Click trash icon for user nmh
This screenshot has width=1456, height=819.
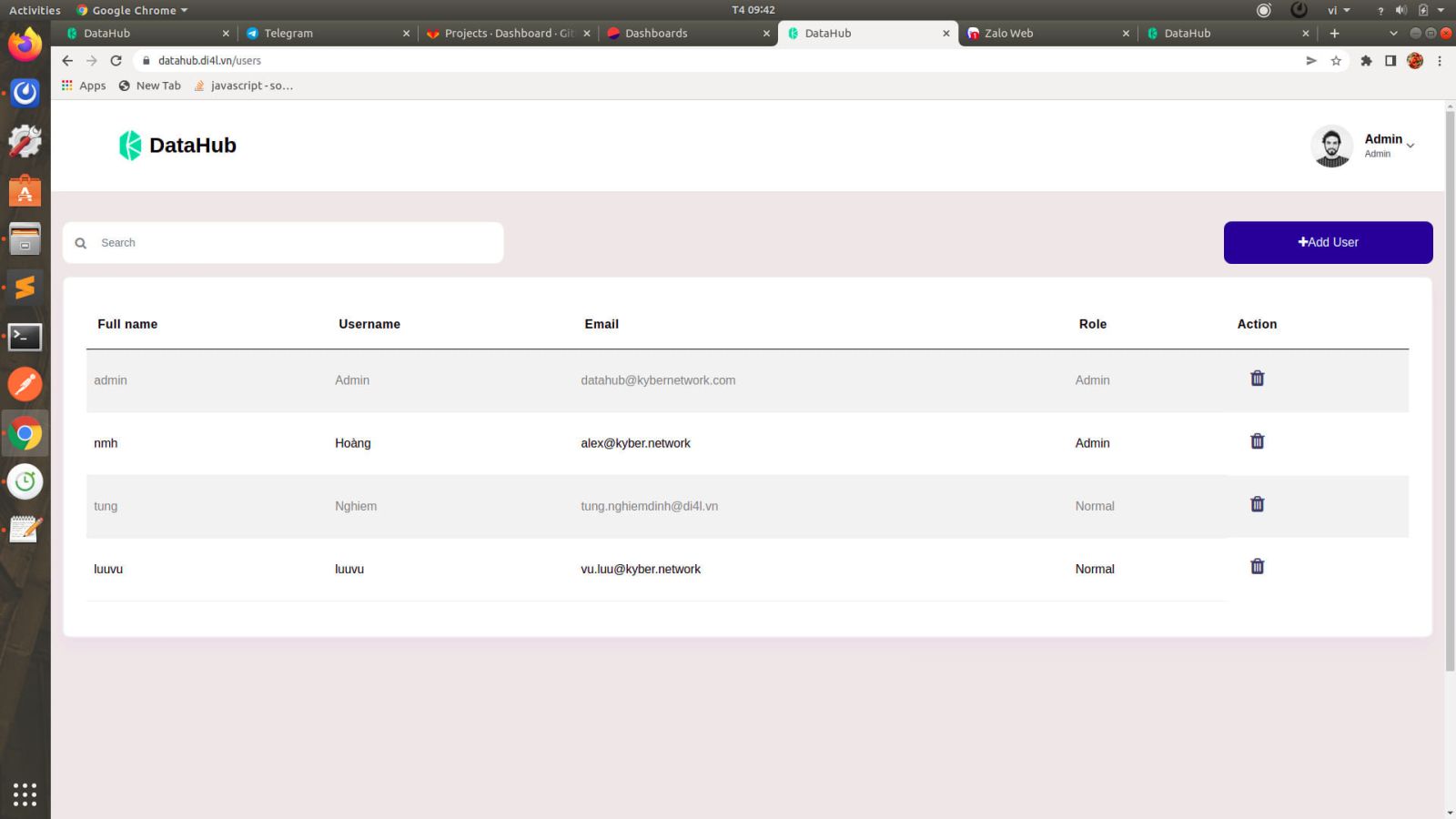tap(1257, 441)
